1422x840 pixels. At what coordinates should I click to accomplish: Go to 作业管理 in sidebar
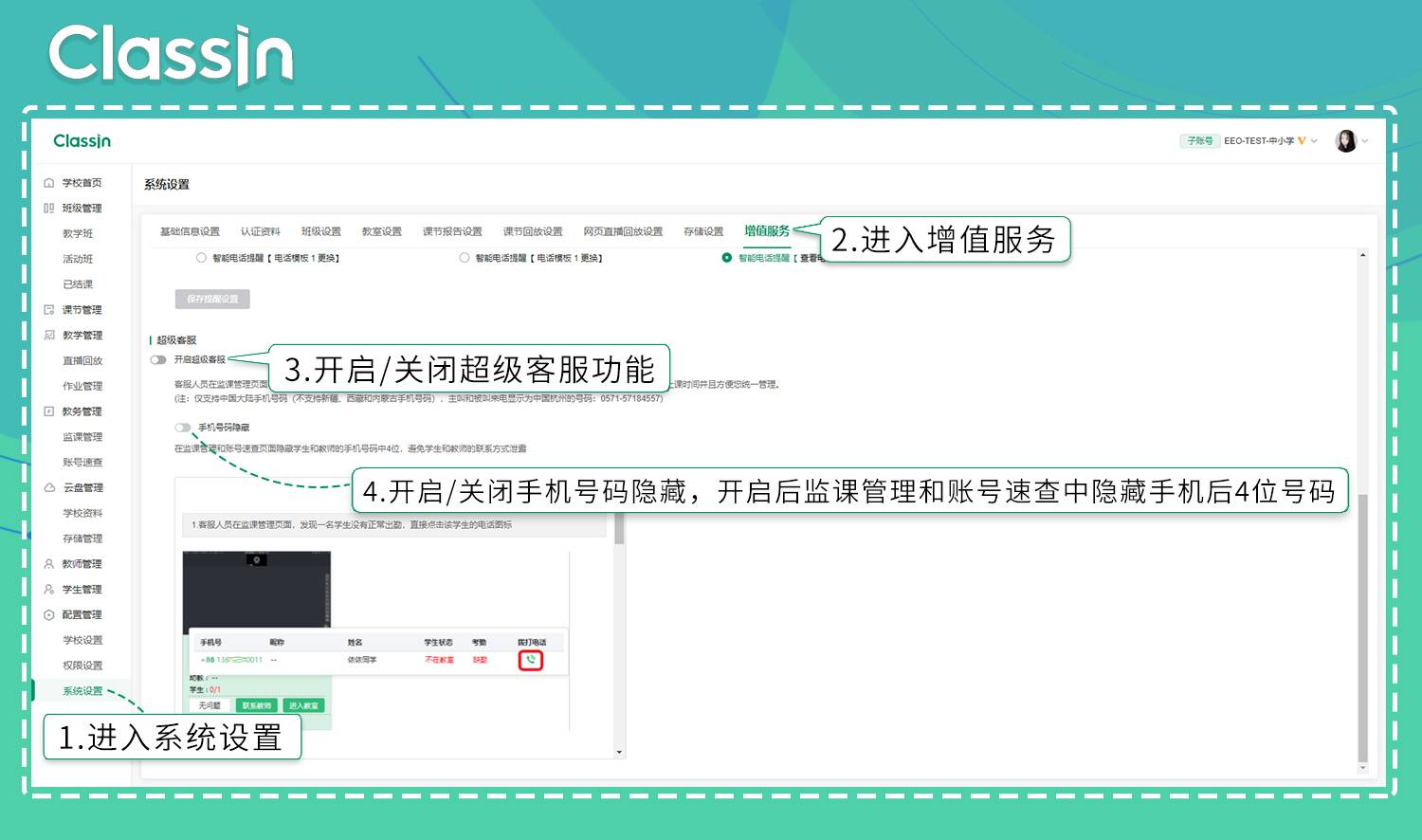coord(82,387)
